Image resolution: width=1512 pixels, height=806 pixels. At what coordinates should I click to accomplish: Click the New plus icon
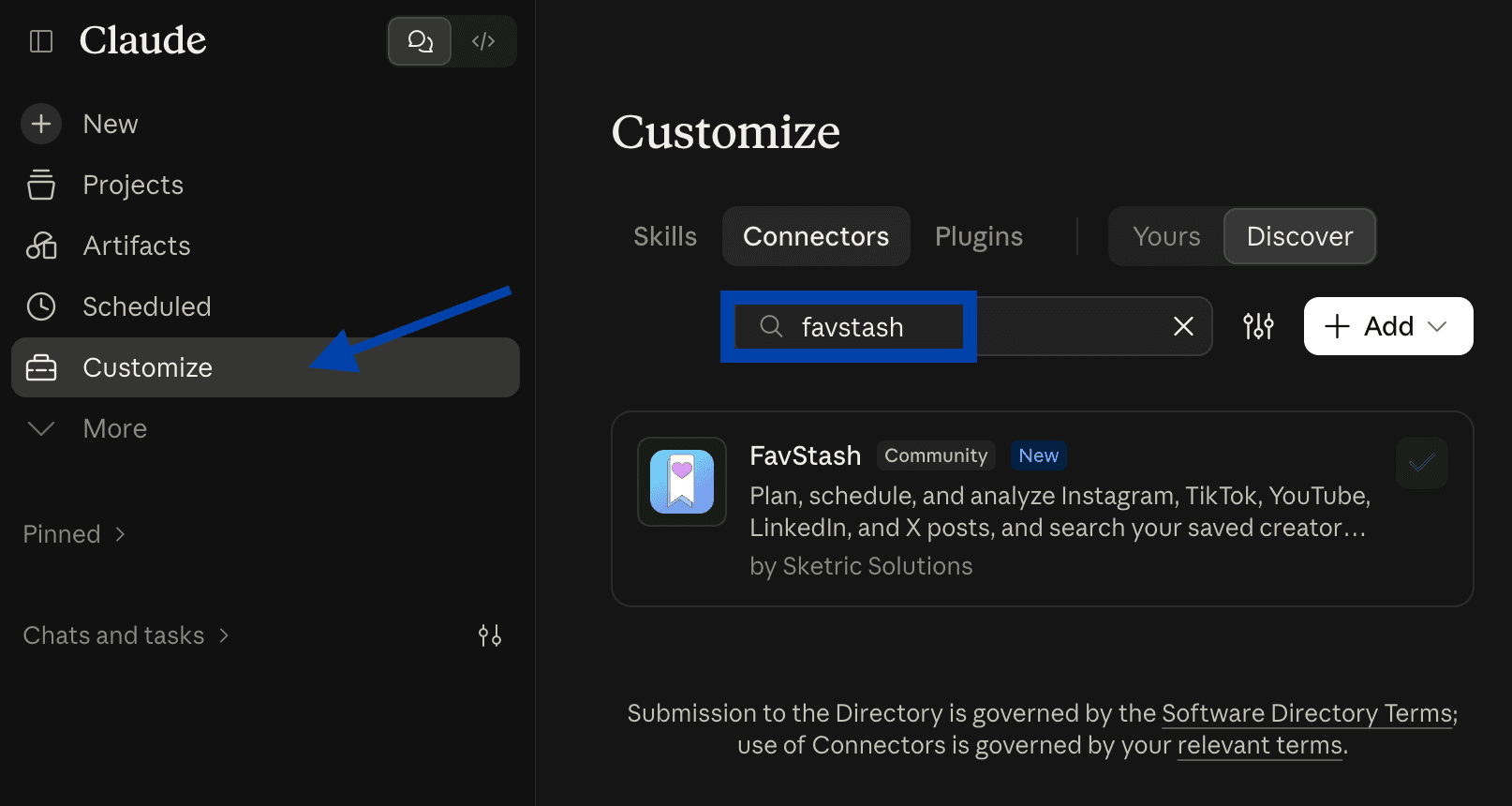[x=41, y=124]
